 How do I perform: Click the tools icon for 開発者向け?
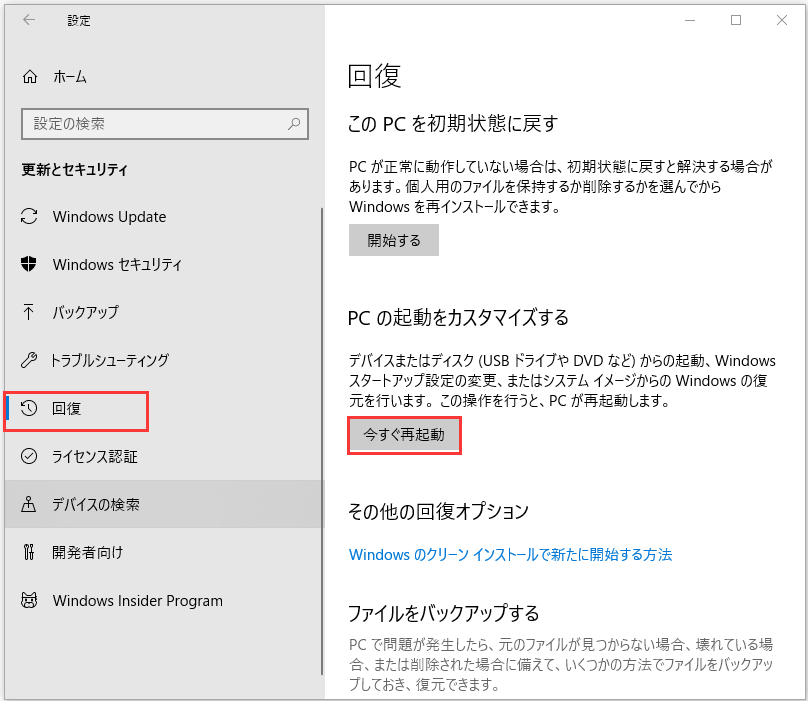point(28,553)
